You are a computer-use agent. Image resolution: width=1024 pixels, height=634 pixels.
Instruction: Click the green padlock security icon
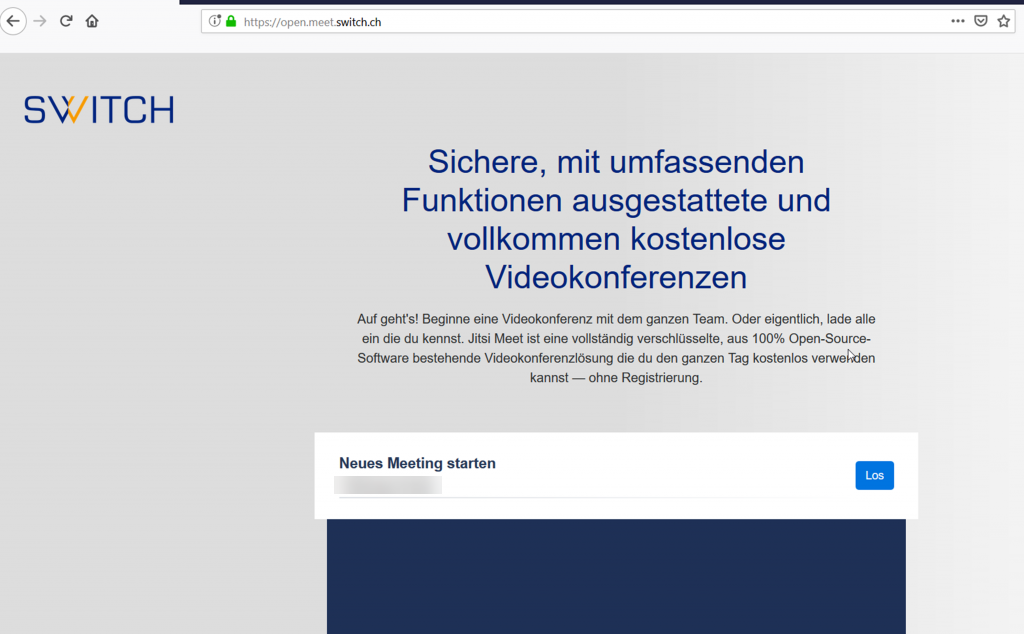click(x=231, y=22)
